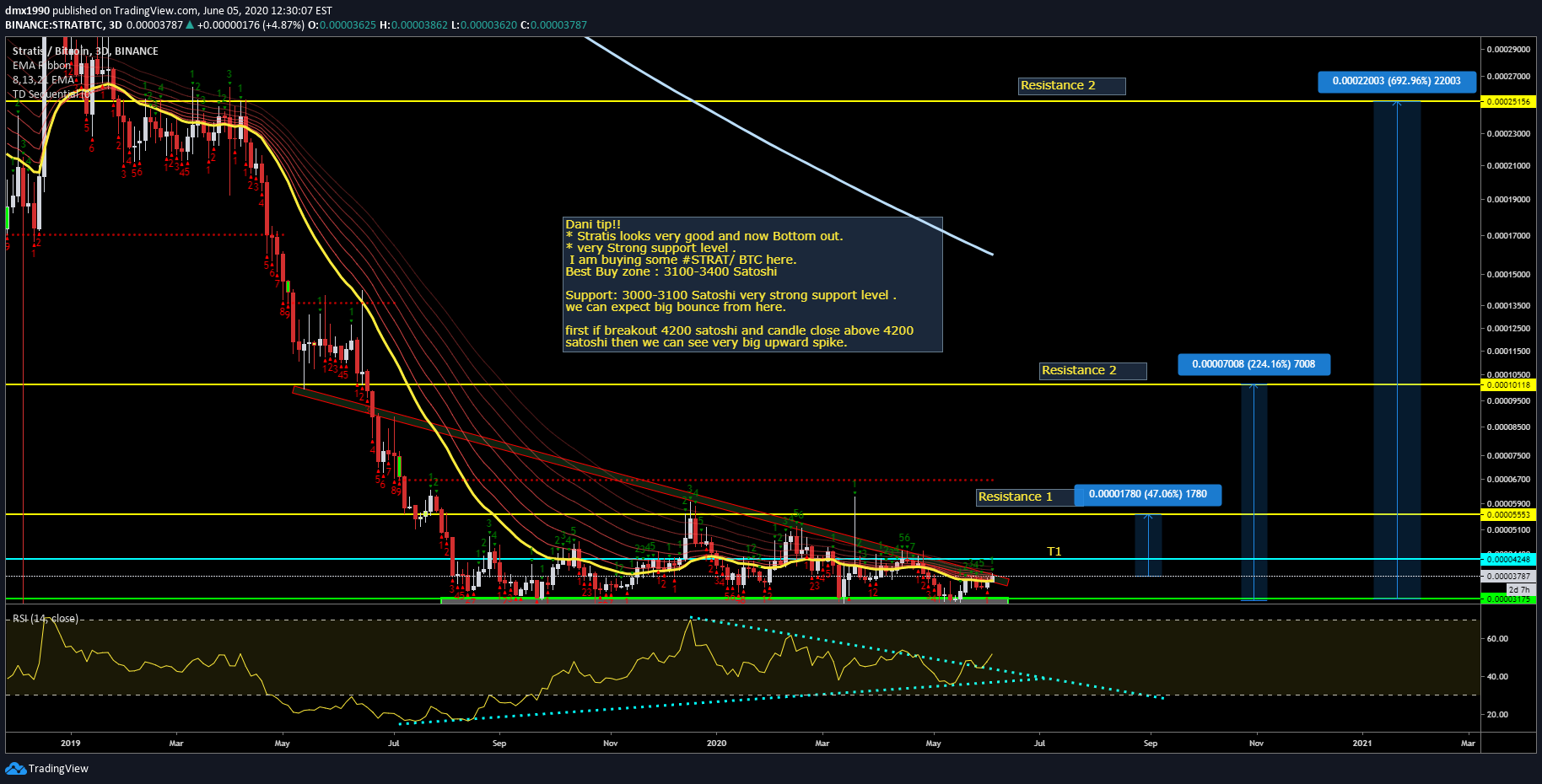Viewport: 1542px width, 784px height.
Task: Click the '+0.00000176 (+4.87%)' change value
Action: tap(250, 25)
